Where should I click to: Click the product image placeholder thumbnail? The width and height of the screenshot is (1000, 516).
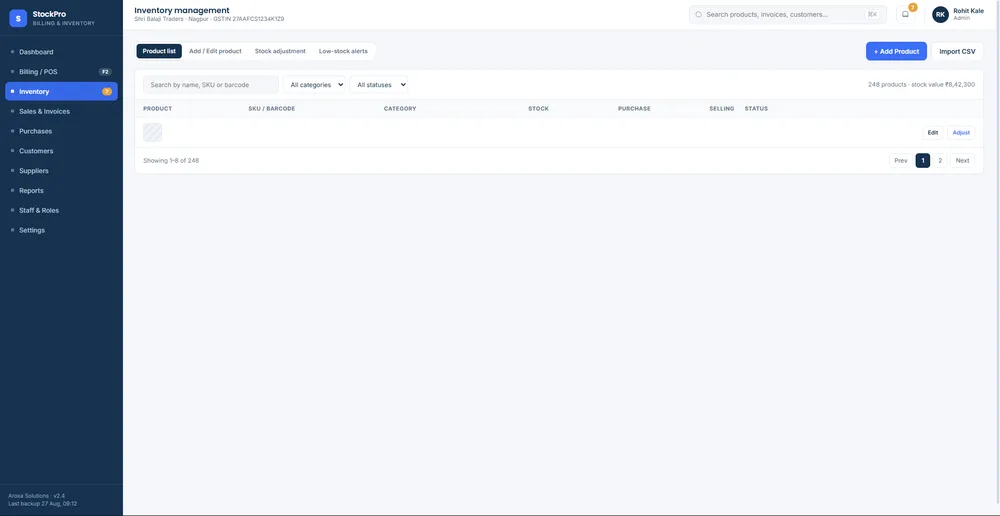(x=152, y=133)
